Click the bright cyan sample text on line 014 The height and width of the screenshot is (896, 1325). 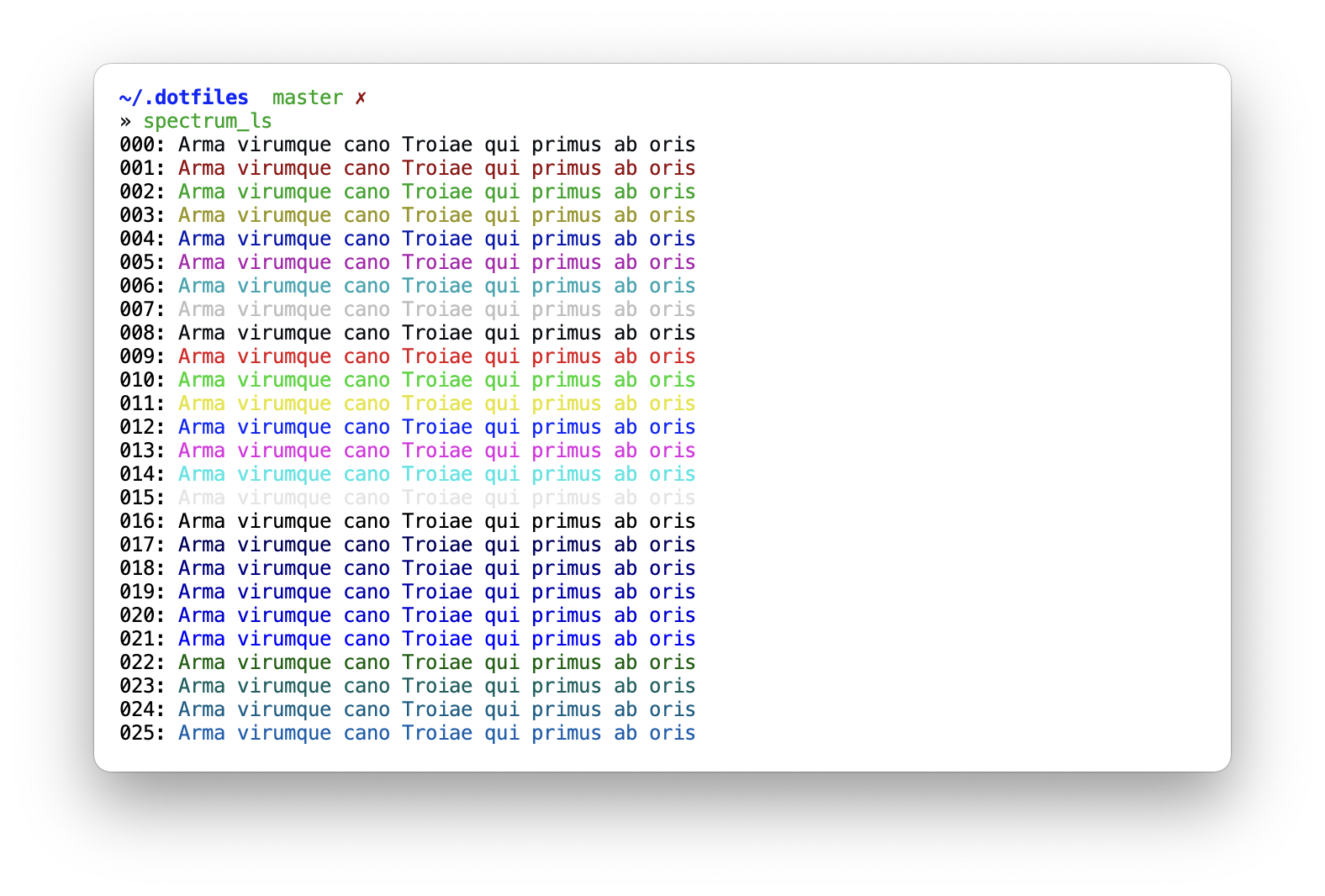click(436, 475)
